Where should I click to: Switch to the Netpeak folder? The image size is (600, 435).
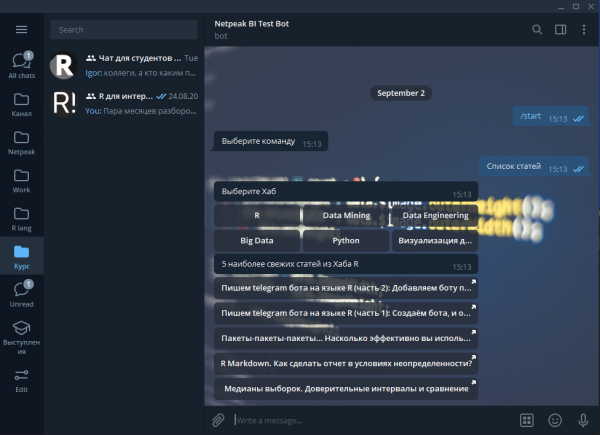(x=21, y=144)
